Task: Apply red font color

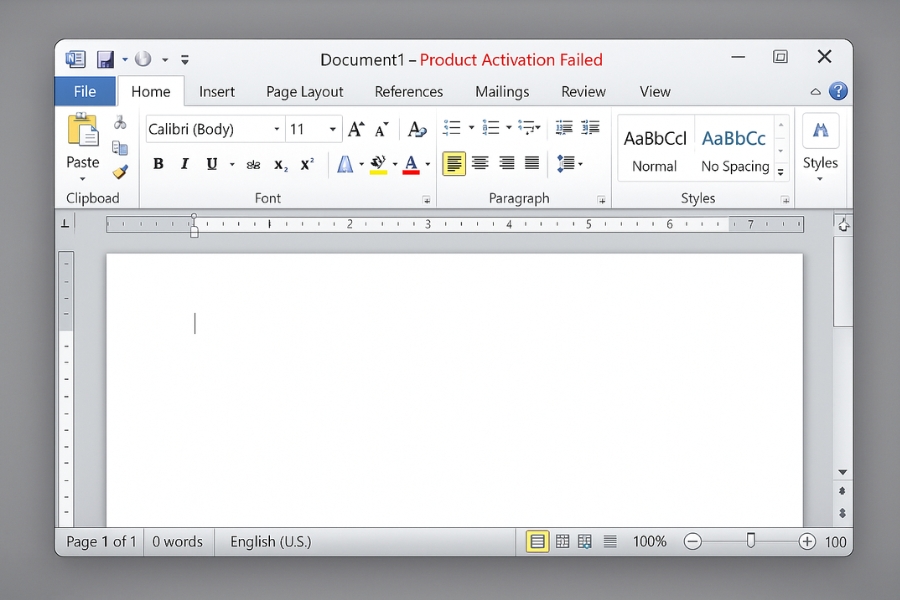Action: [411, 164]
